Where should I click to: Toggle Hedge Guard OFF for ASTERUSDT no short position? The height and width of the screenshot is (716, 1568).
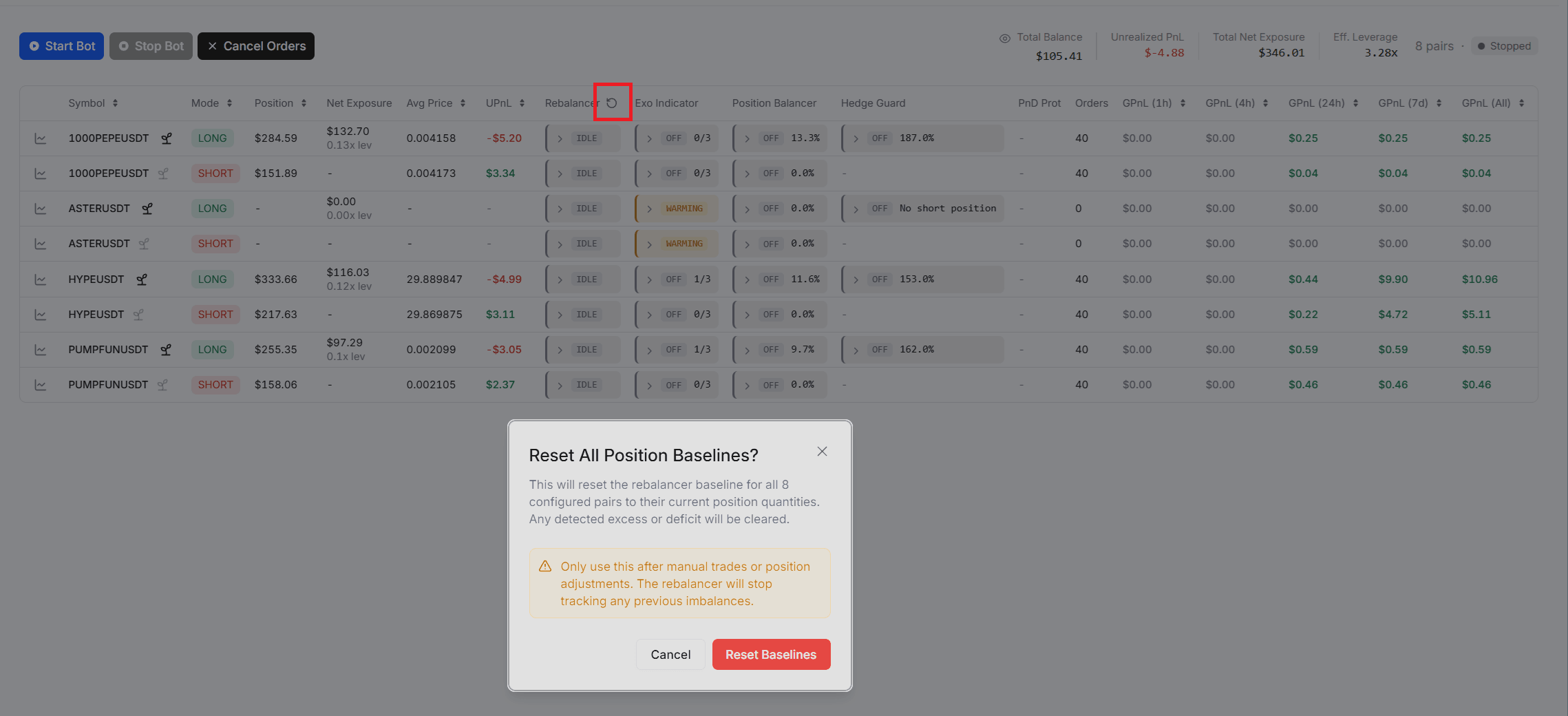[880, 209]
